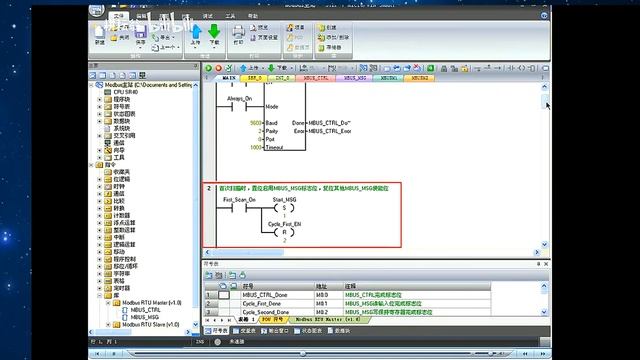Open the Tools ribbon tab

pyautogui.click(x=230, y=16)
